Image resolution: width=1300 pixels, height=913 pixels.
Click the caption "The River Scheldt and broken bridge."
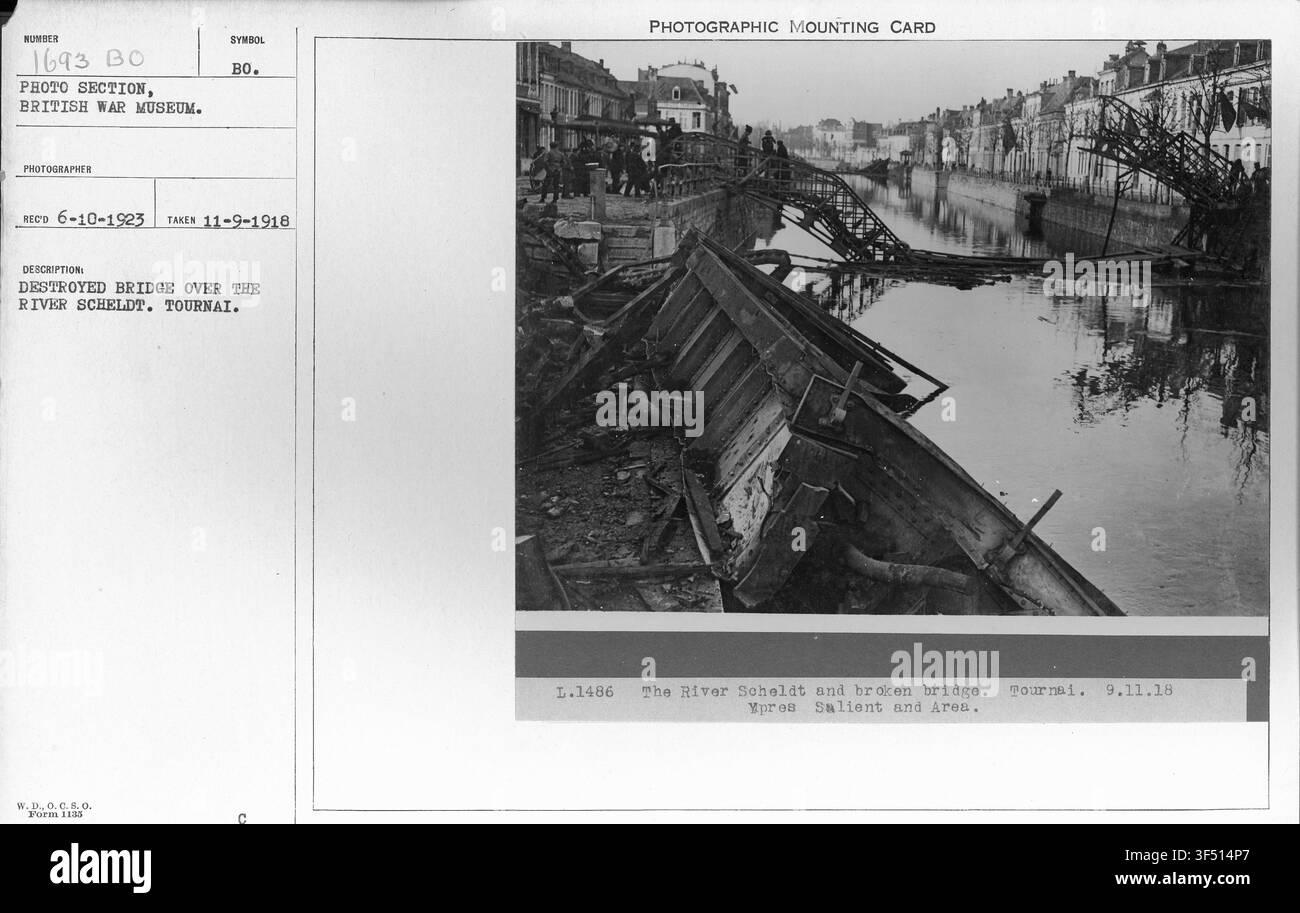click(815, 691)
